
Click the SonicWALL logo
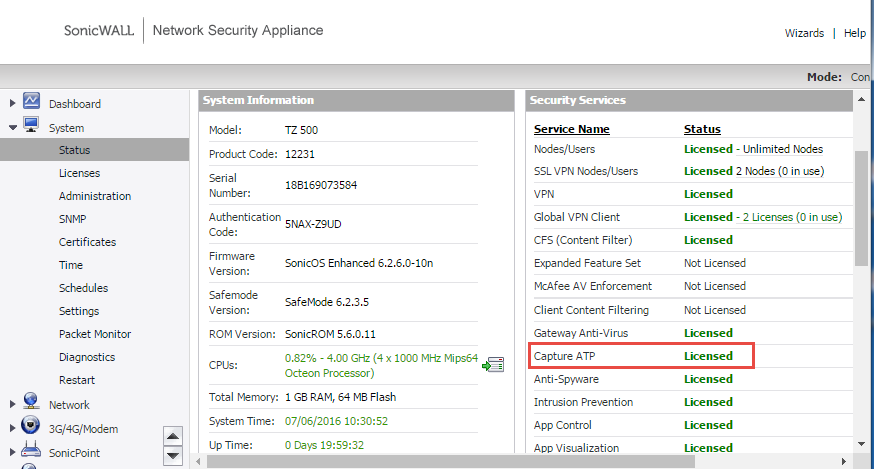[99, 31]
